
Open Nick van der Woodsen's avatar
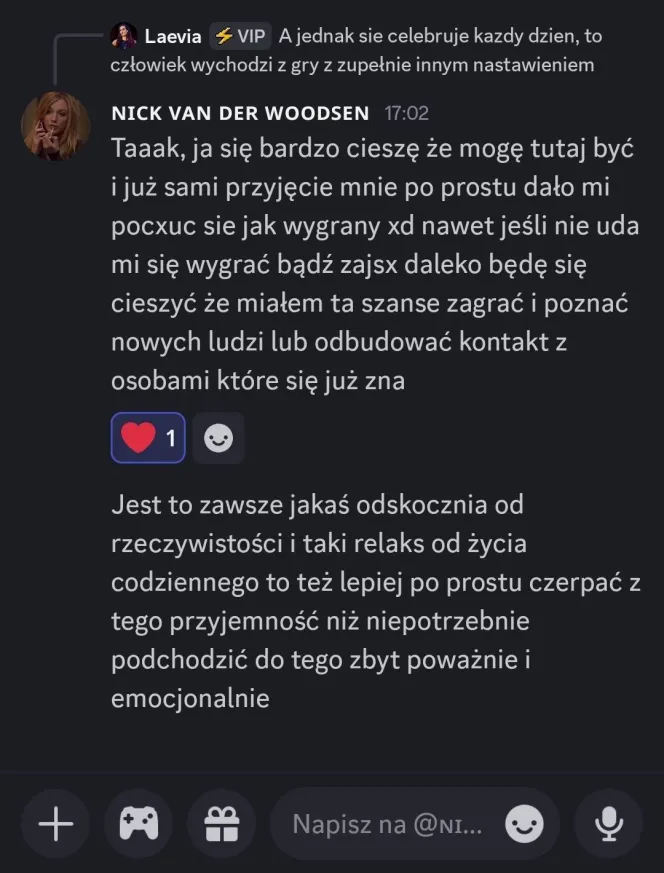coord(58,125)
